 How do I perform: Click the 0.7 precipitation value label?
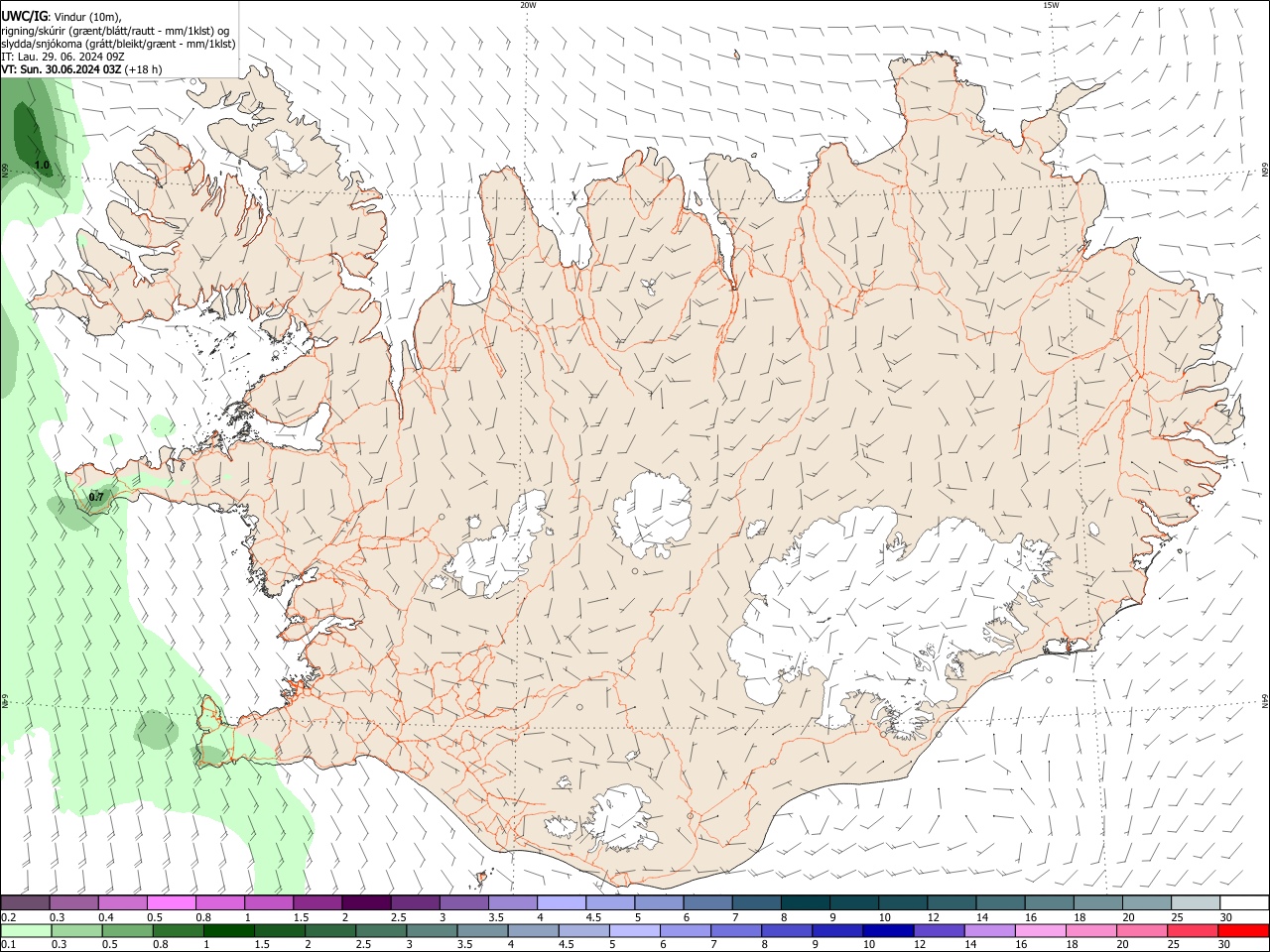pyautogui.click(x=96, y=497)
